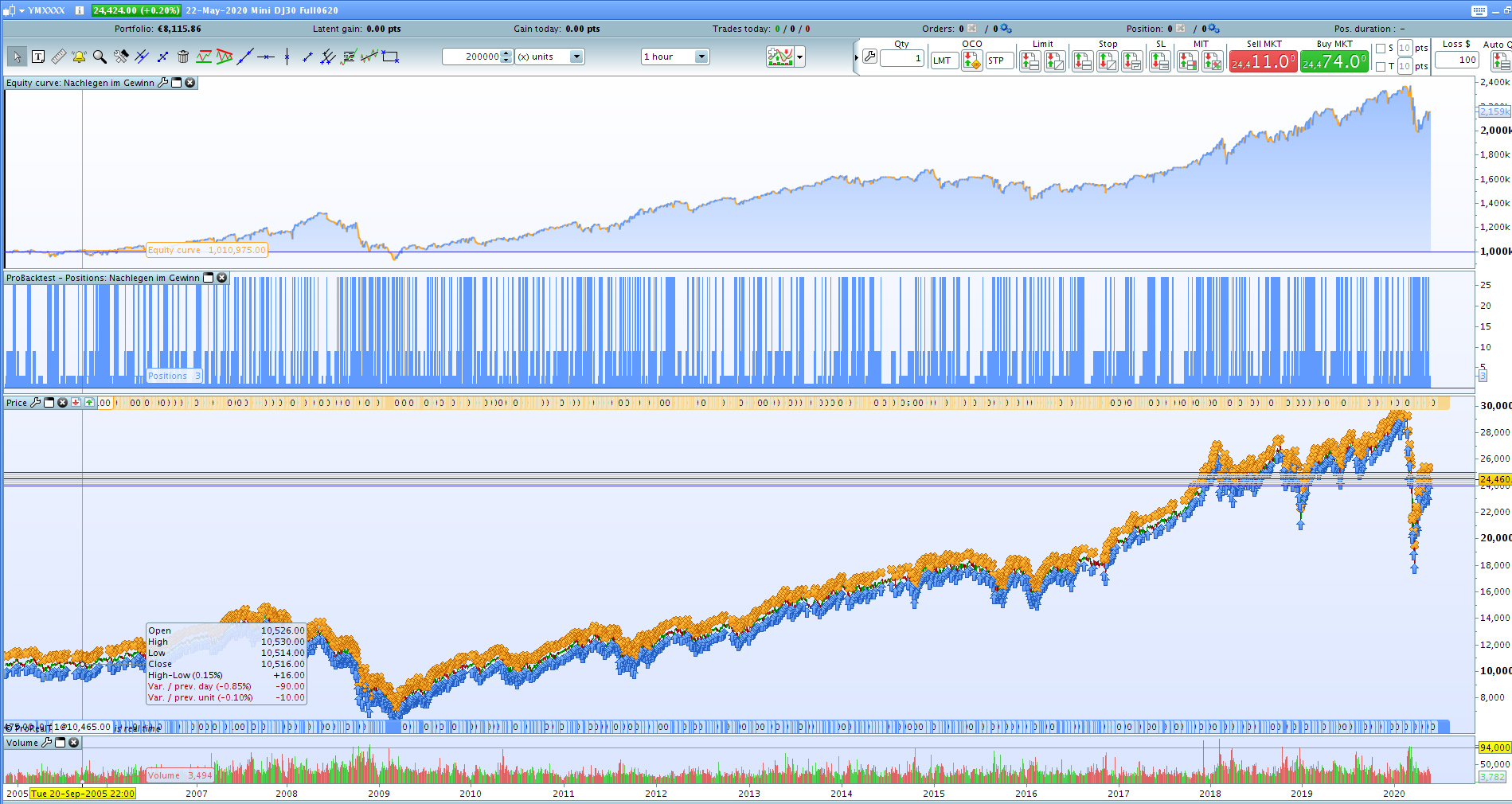The image size is (1512, 804).
Task: Toggle the S checkbox for stop points
Action: [x=1381, y=49]
